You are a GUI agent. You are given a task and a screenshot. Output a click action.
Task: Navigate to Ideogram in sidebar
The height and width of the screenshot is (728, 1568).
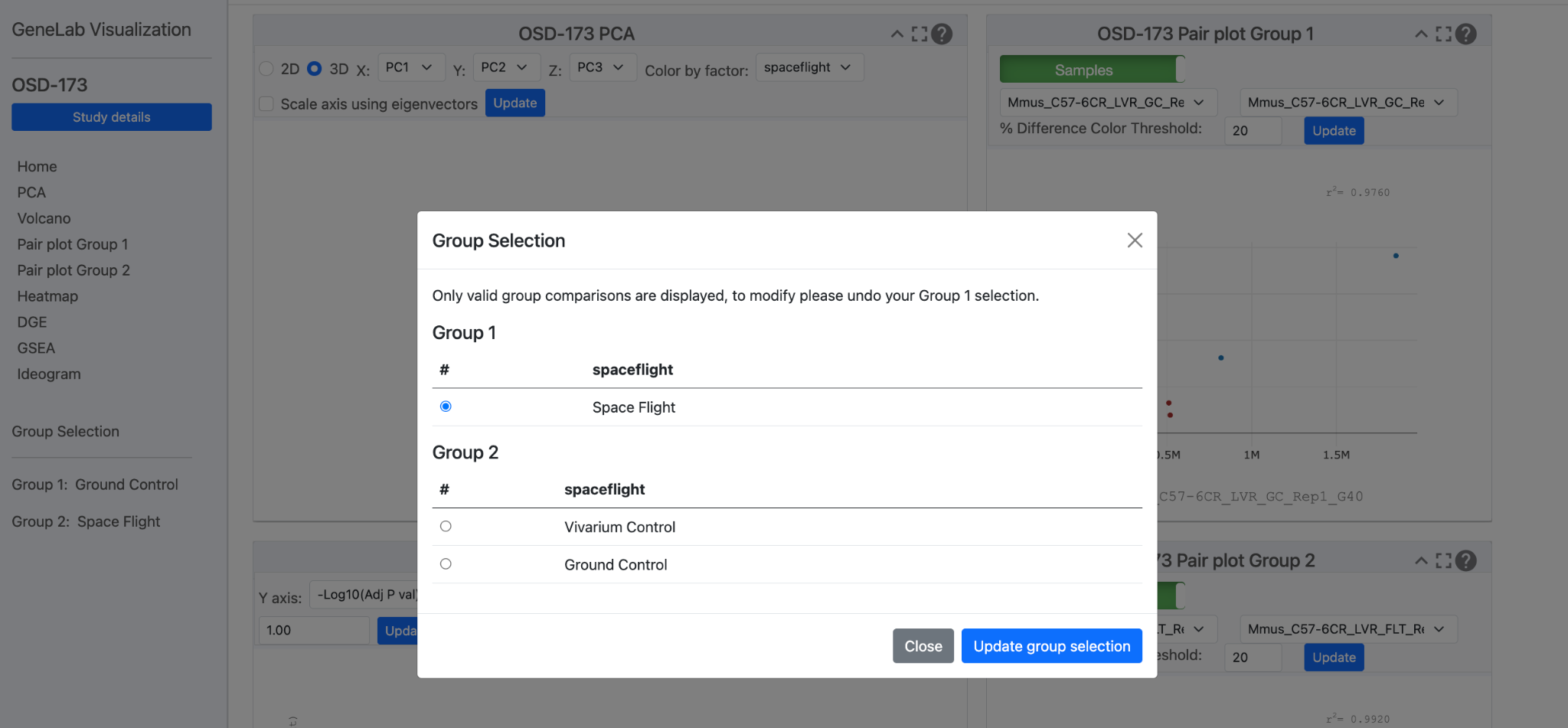tap(49, 374)
